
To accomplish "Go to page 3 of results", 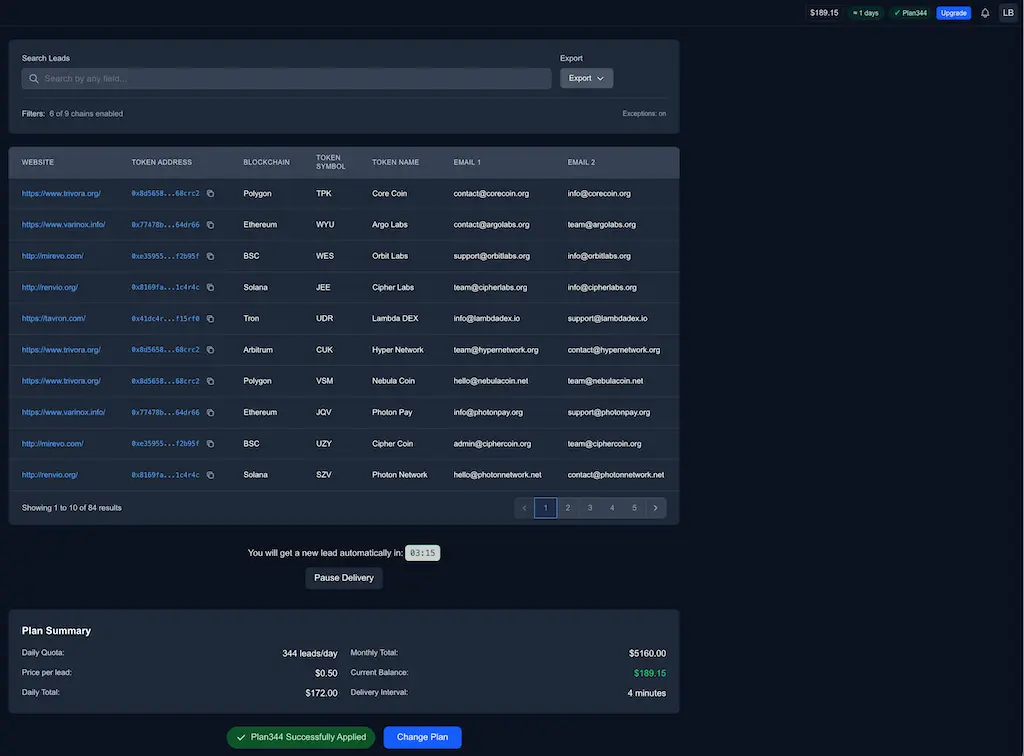I will pos(590,508).
